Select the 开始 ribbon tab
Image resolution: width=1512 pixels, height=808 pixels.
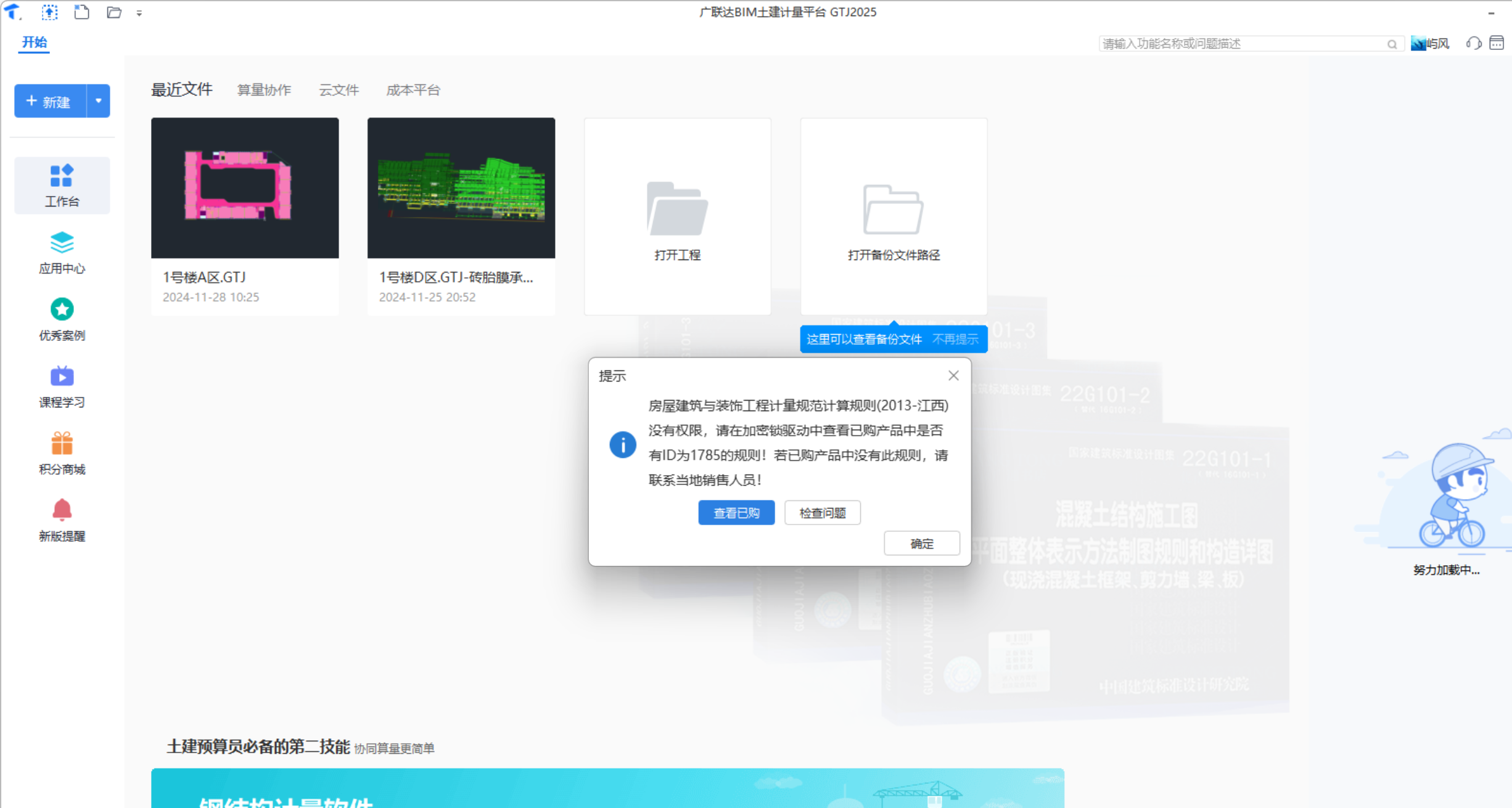click(x=34, y=43)
